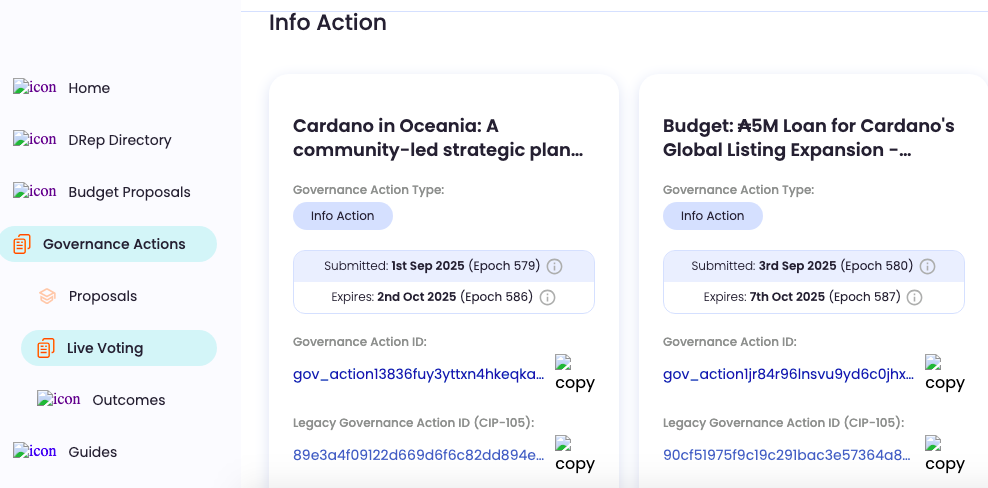Copy the legacy ID 89e3a4f09122d669
The height and width of the screenshot is (488, 988).
point(575,454)
